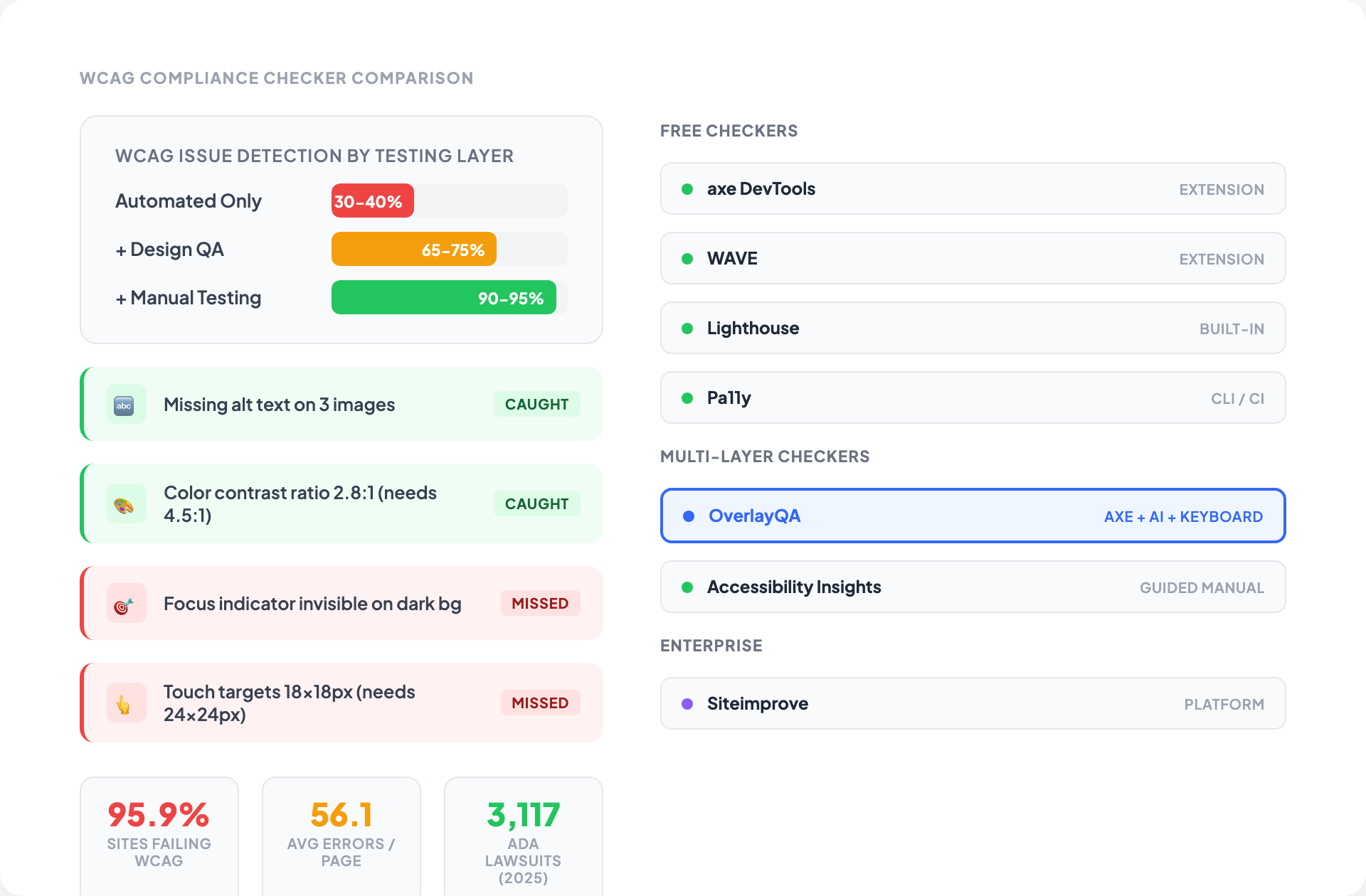Viewport: 1366px width, 896px height.
Task: Click the Siteimprove name text
Action: point(758,704)
